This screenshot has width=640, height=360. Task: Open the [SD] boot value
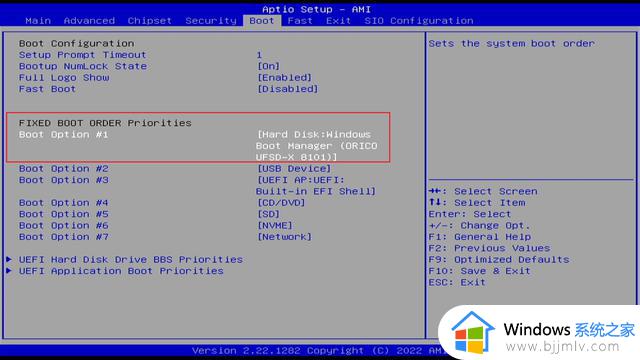(x=269, y=214)
